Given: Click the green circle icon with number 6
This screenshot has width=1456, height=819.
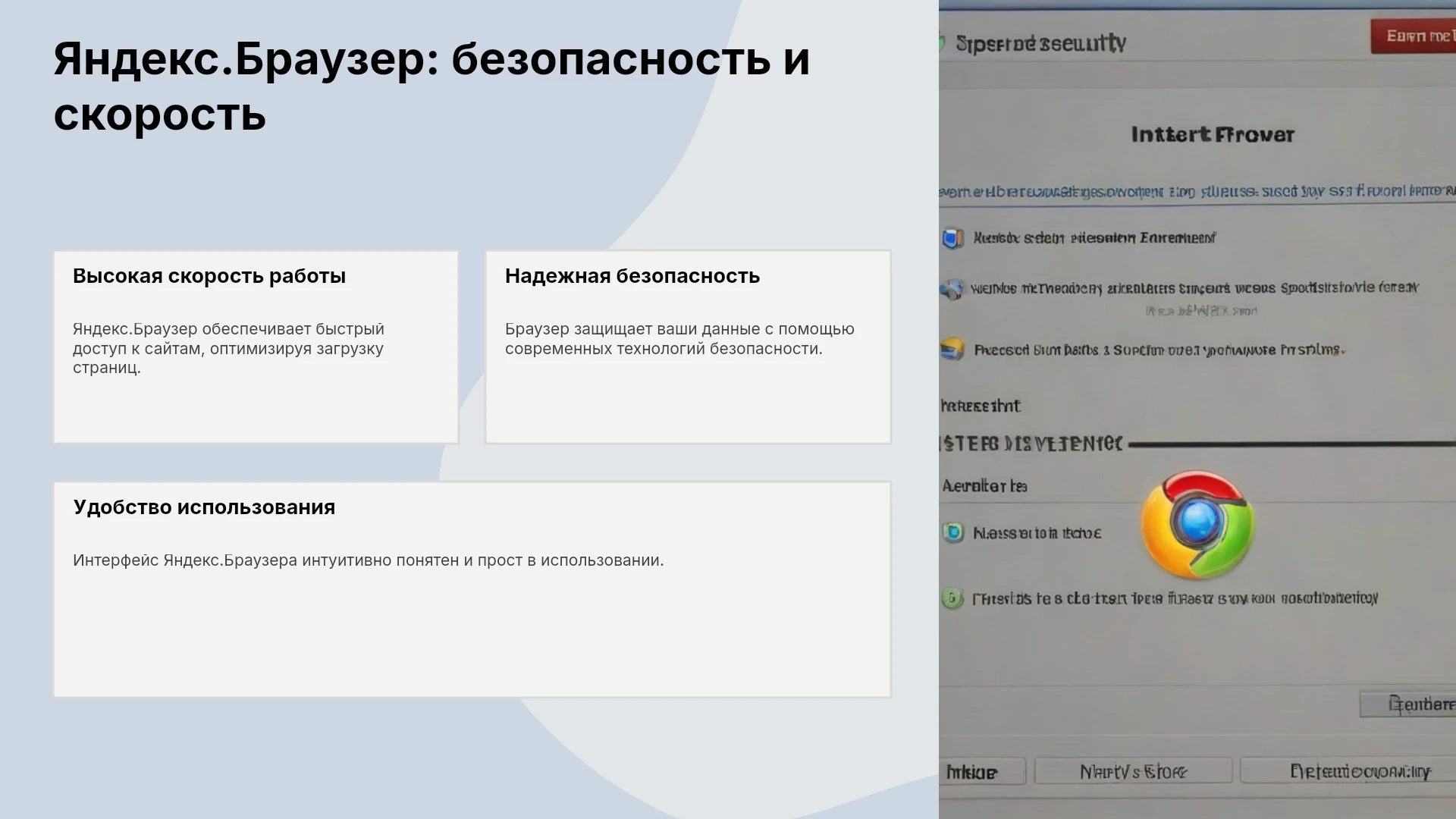Looking at the screenshot, I should pos(952,598).
